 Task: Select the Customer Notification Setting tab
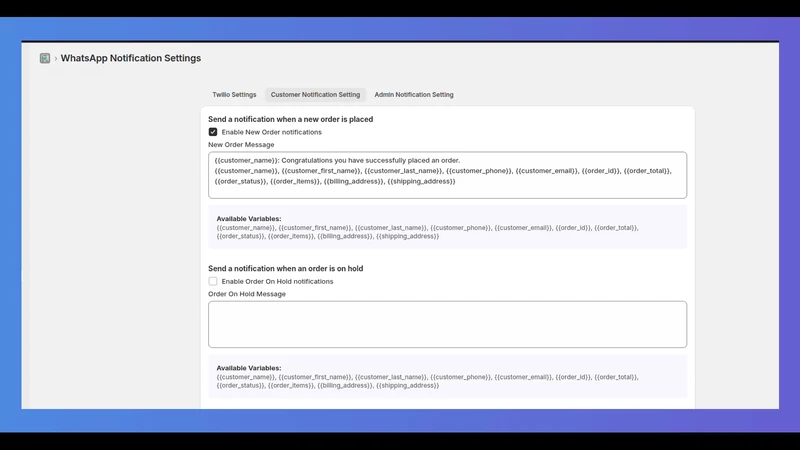coord(315,94)
